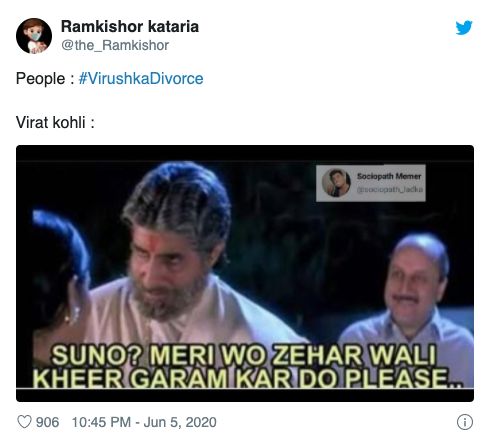Click the dark-haired woman at the meme's left edge

click(58, 277)
